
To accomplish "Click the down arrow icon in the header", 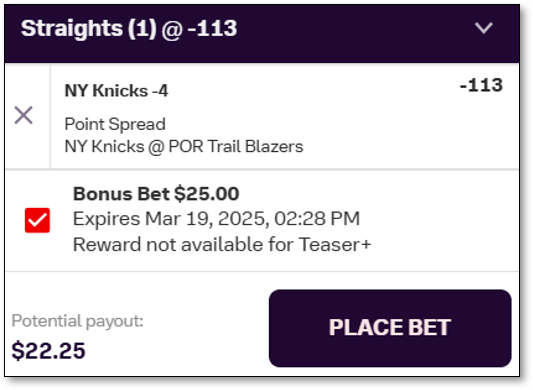I will pos(484,28).
